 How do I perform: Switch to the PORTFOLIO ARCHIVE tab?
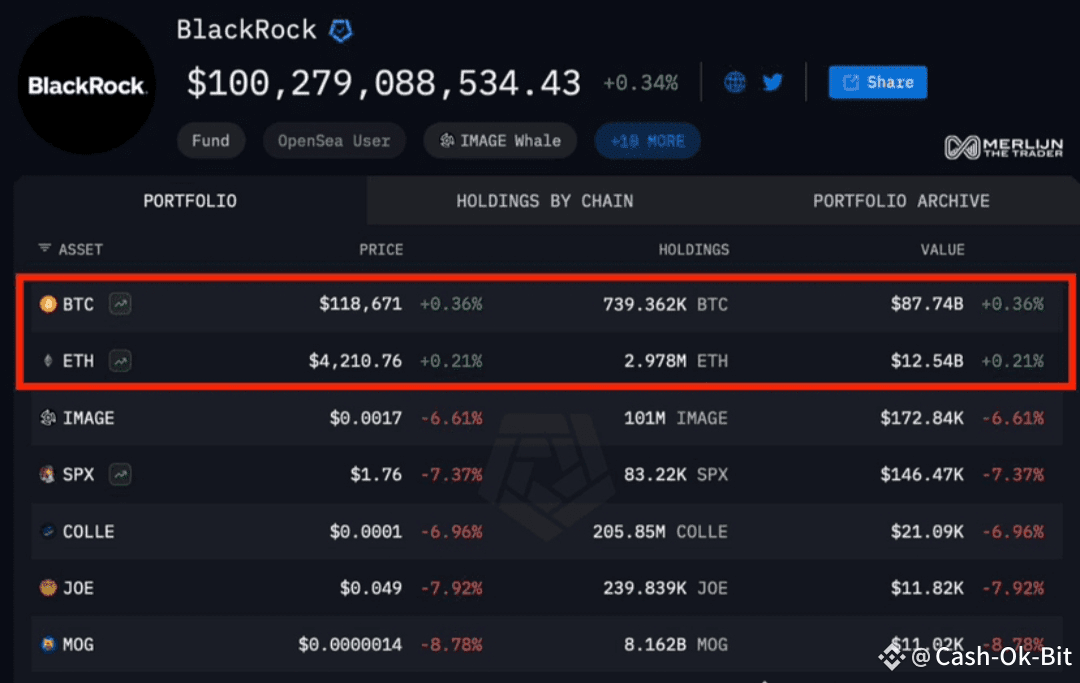click(x=901, y=201)
